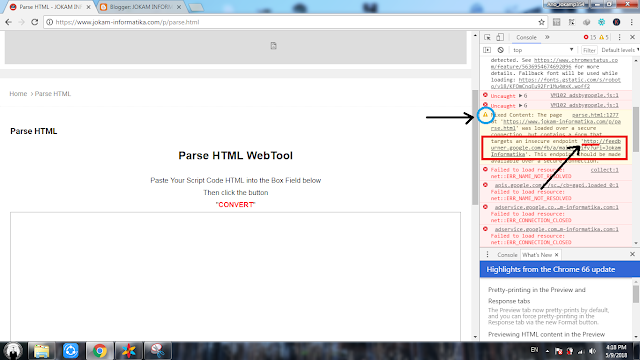Open the colorful pinwheel app on taskbar

pos(129,351)
